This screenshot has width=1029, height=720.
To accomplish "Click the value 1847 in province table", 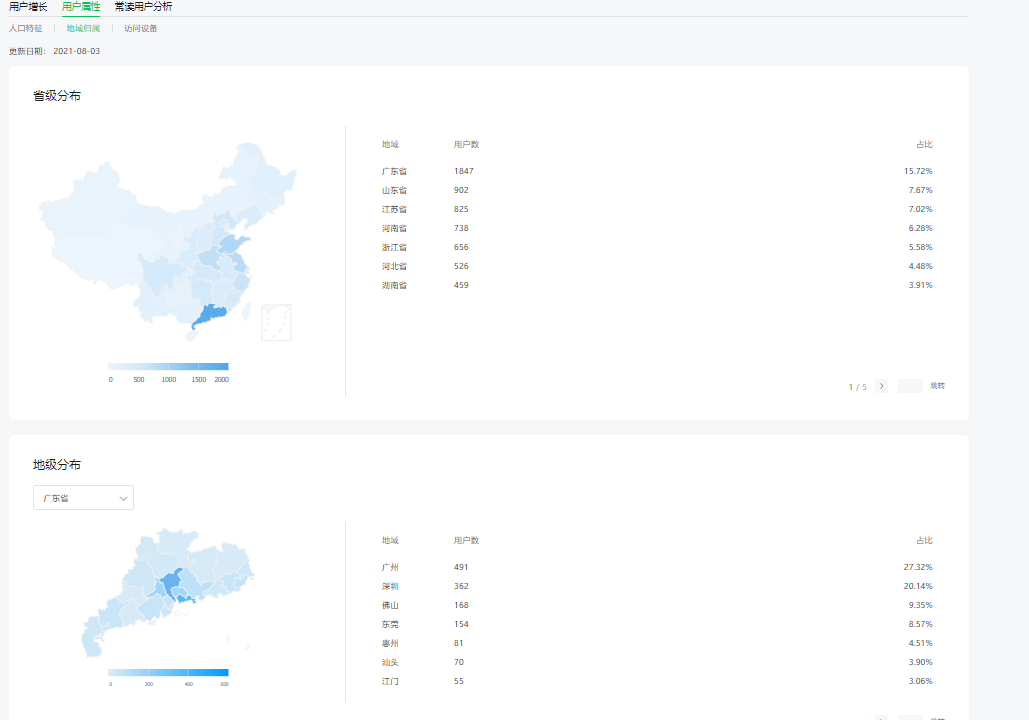I will (463, 171).
